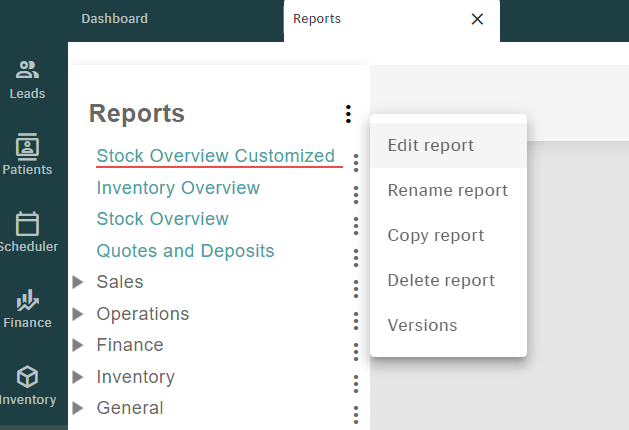Open the Finance chart icon
Screen dimensions: 629x430
[28, 299]
